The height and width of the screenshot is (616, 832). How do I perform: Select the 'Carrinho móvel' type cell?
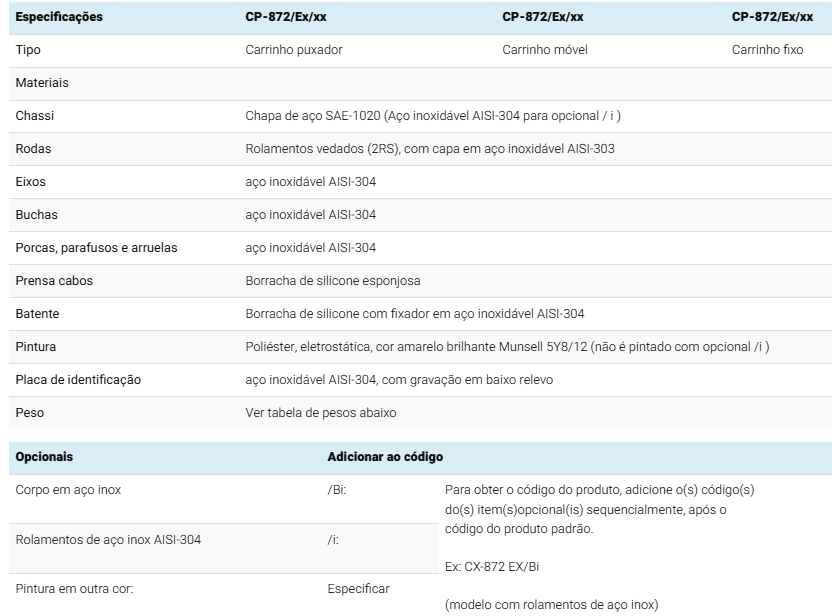(x=544, y=50)
